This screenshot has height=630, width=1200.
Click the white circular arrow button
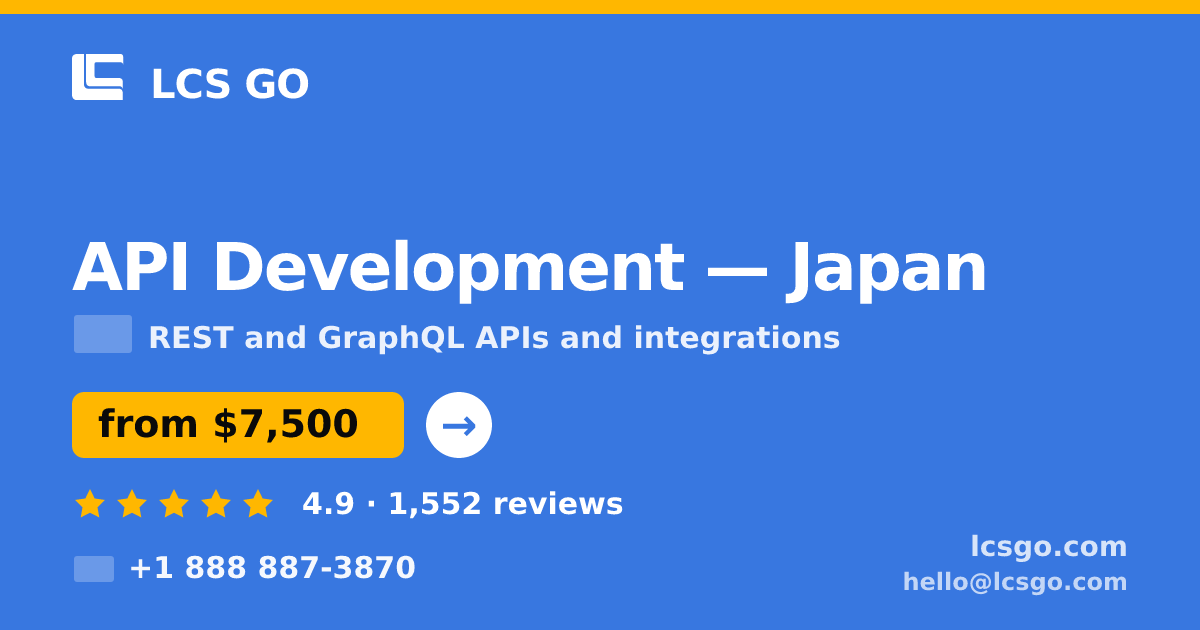pyautogui.click(x=459, y=425)
